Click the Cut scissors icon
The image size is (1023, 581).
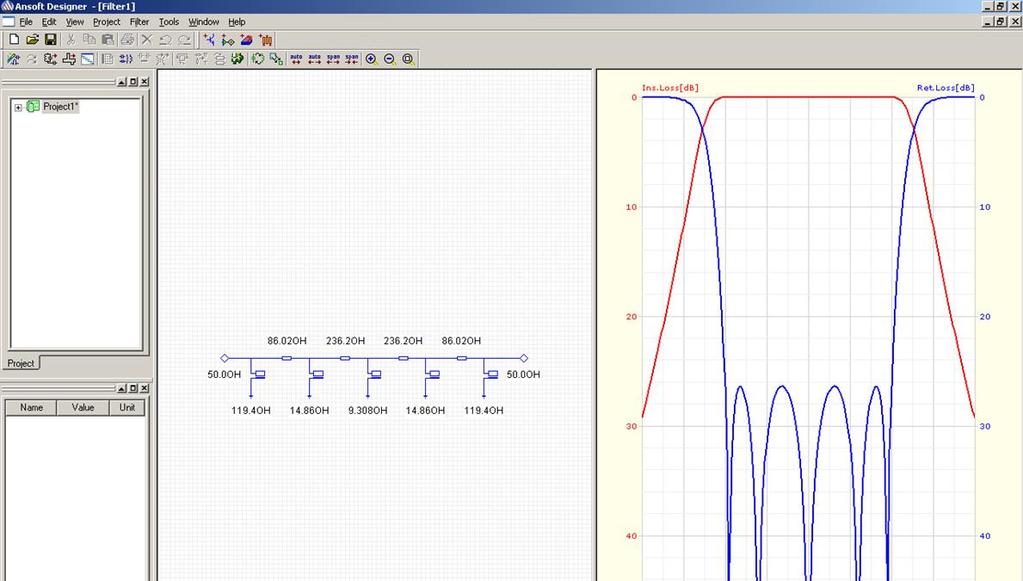(70, 40)
